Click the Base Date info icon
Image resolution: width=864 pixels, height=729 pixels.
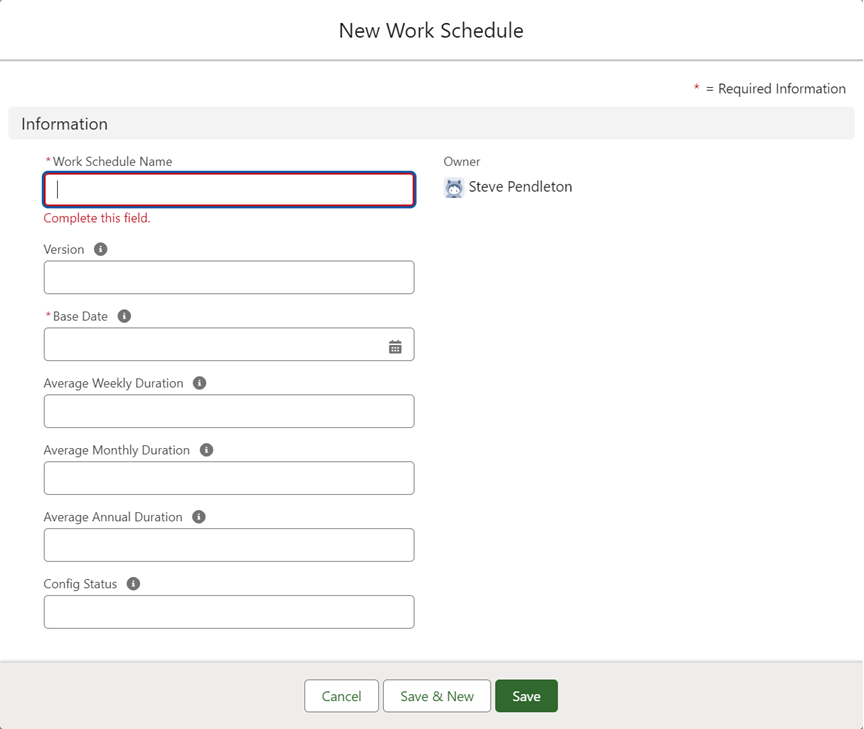click(x=124, y=316)
